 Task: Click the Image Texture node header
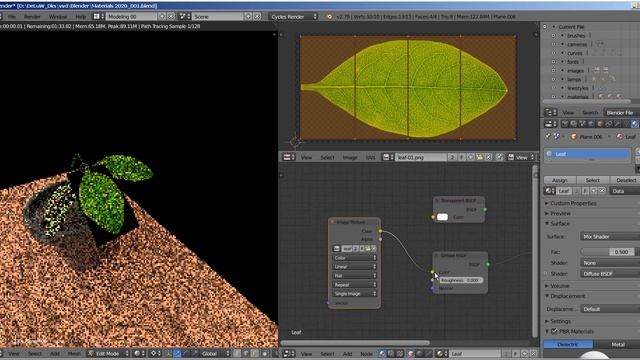pyautogui.click(x=354, y=222)
